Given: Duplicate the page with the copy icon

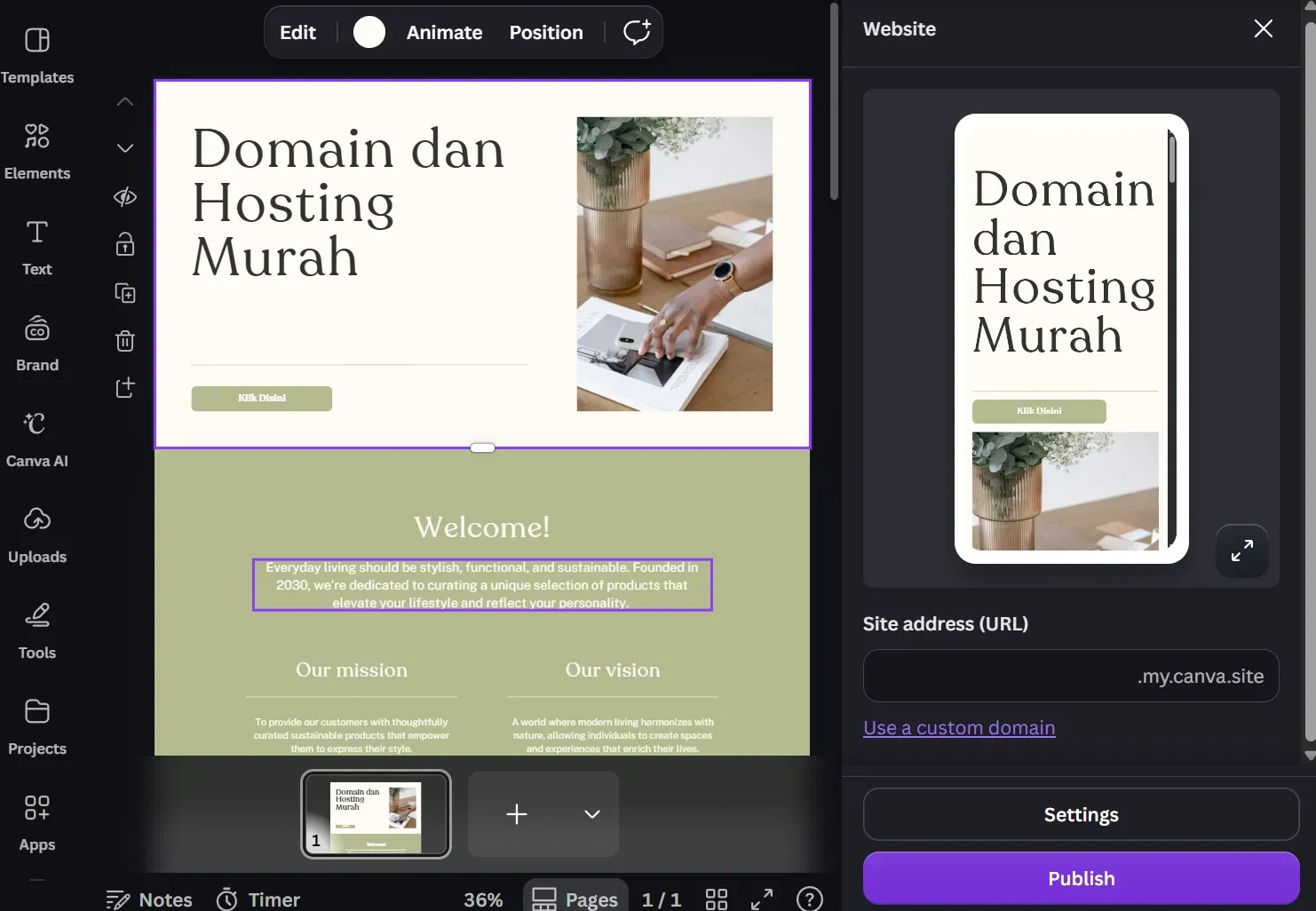Looking at the screenshot, I should (x=125, y=292).
